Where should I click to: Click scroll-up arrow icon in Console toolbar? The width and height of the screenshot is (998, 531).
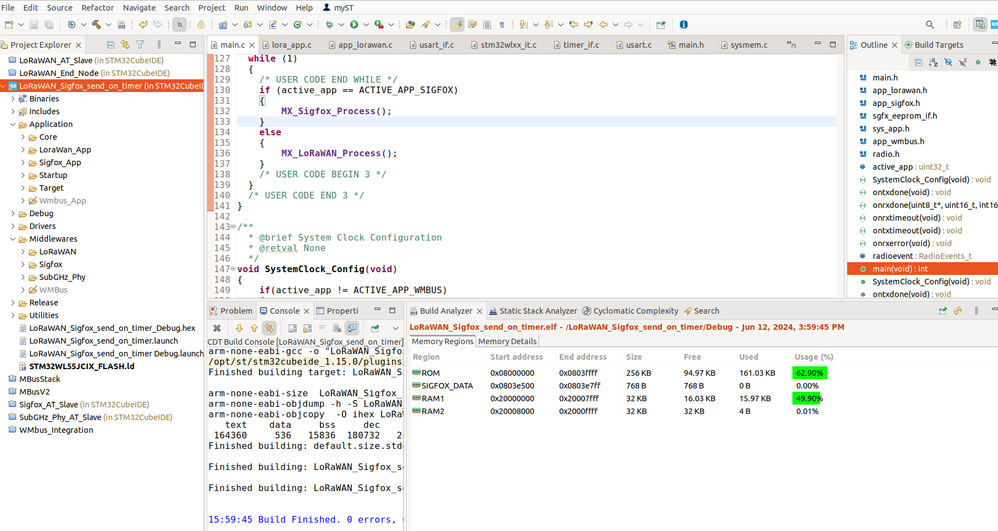254,328
